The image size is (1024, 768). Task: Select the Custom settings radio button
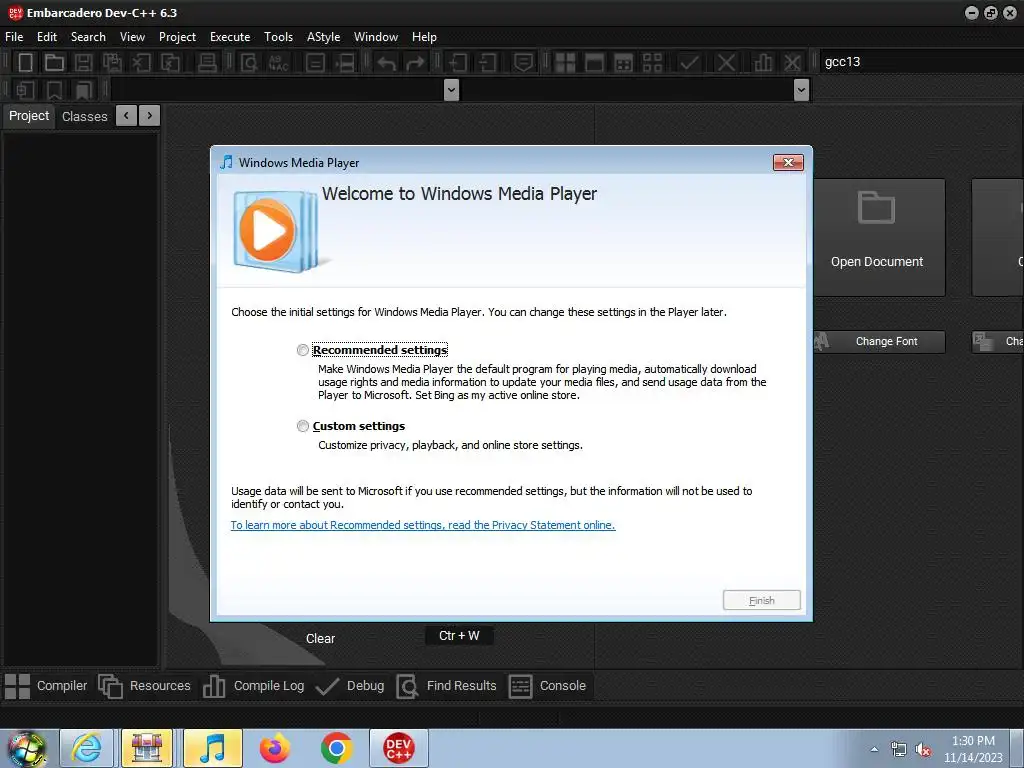point(302,426)
